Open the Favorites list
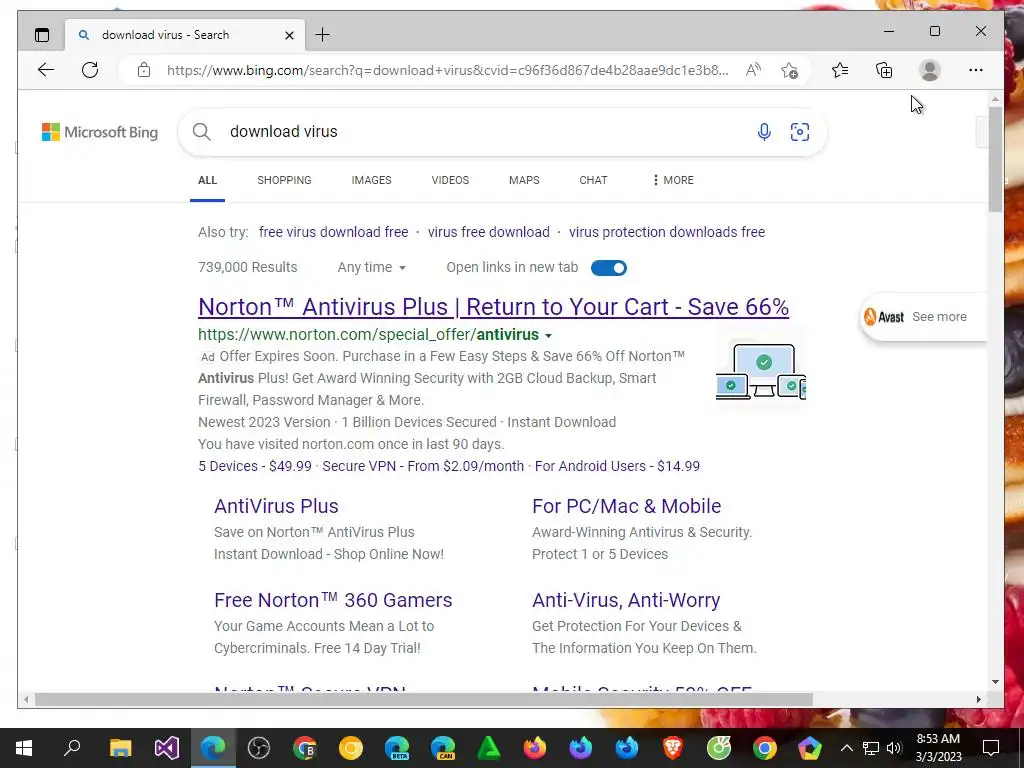 click(x=840, y=70)
